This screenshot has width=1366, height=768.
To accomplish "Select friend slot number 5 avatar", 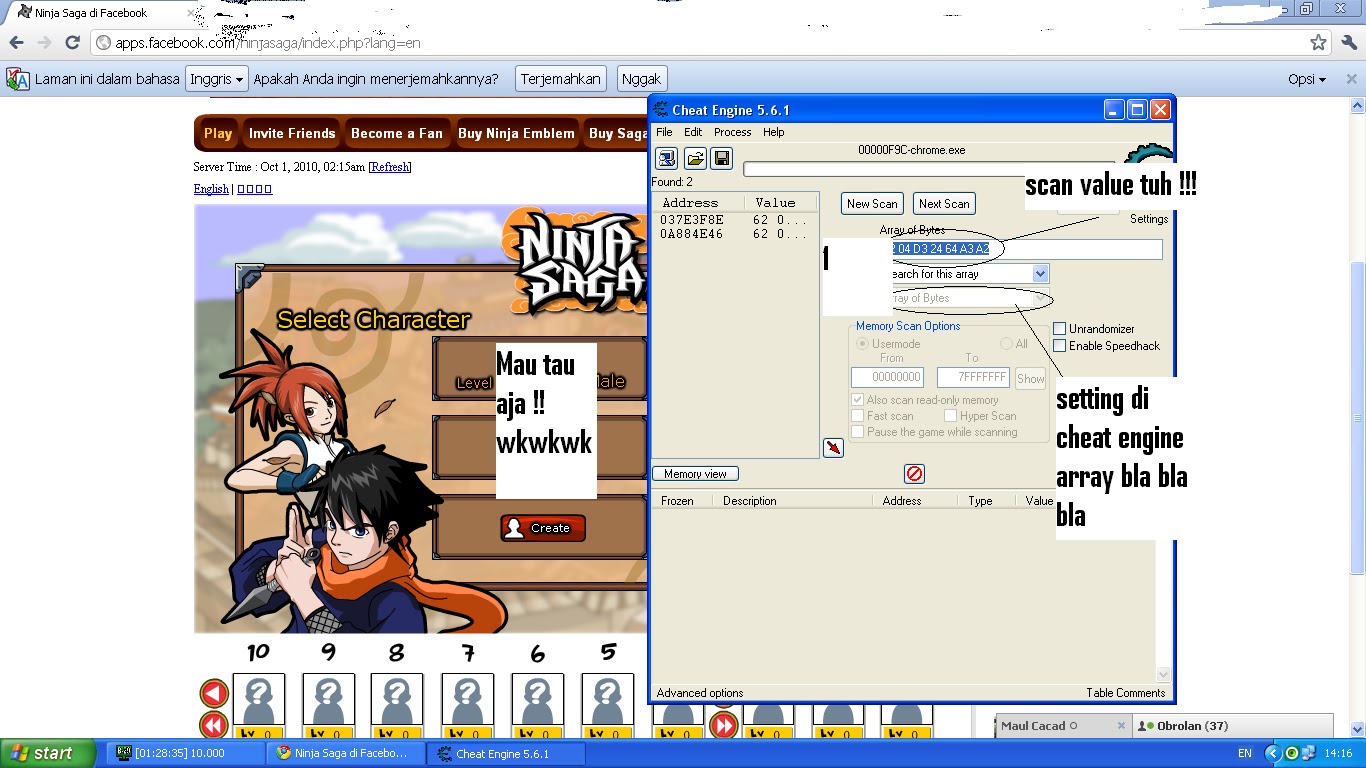I will (x=607, y=700).
